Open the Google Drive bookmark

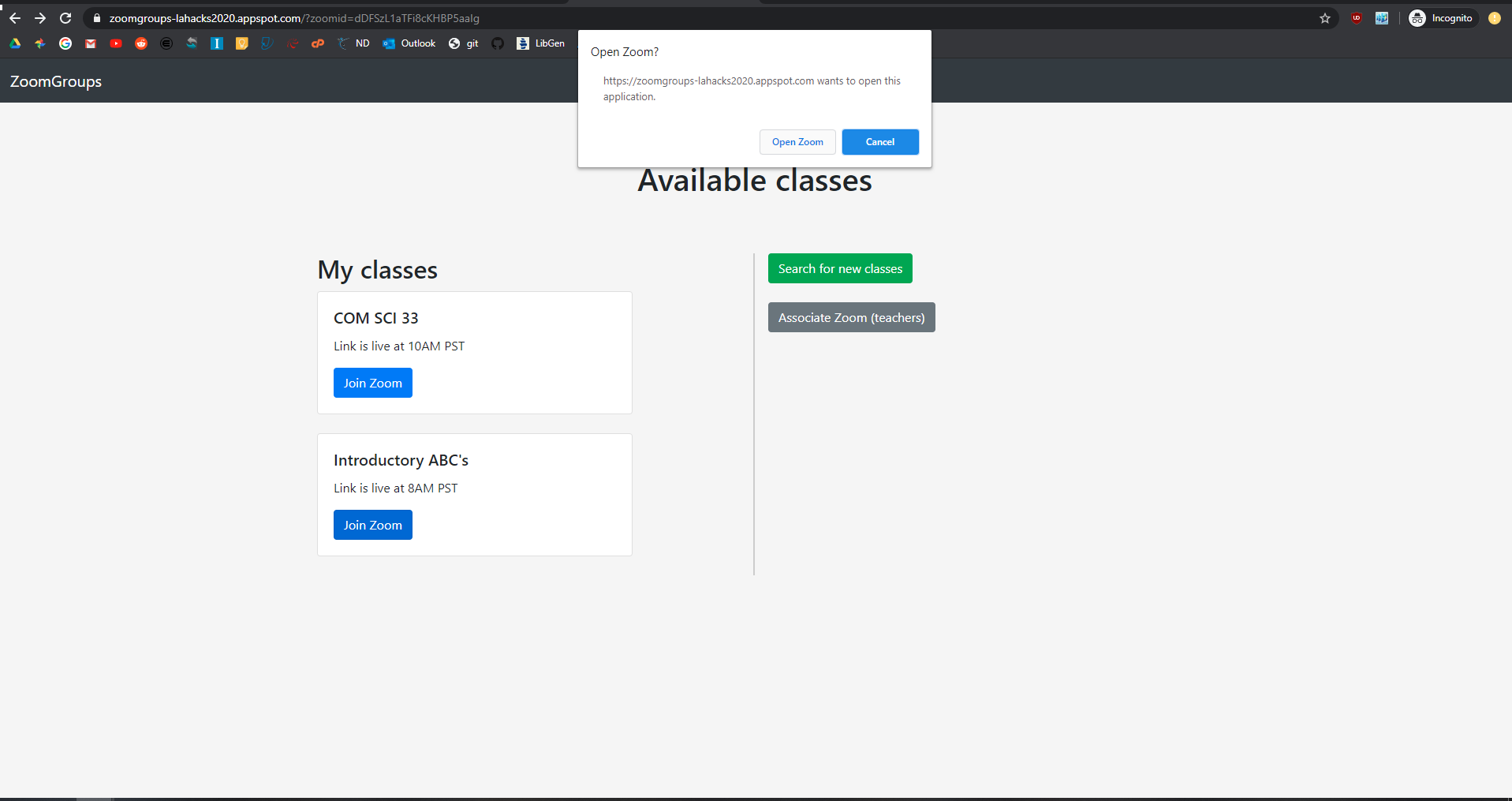pos(15,43)
